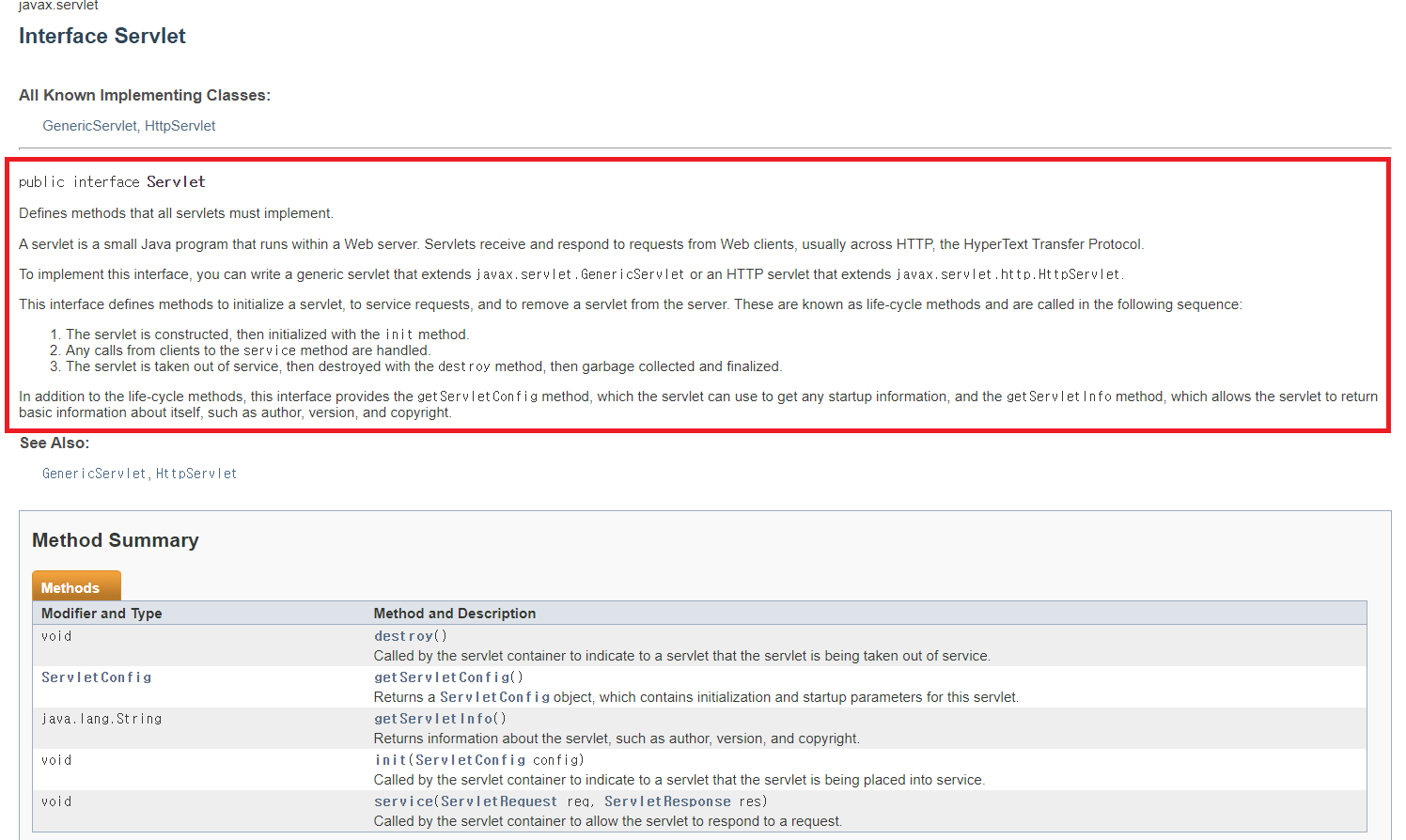The image size is (1406, 840).
Task: Click list item about the destroy method
Action: click(424, 366)
